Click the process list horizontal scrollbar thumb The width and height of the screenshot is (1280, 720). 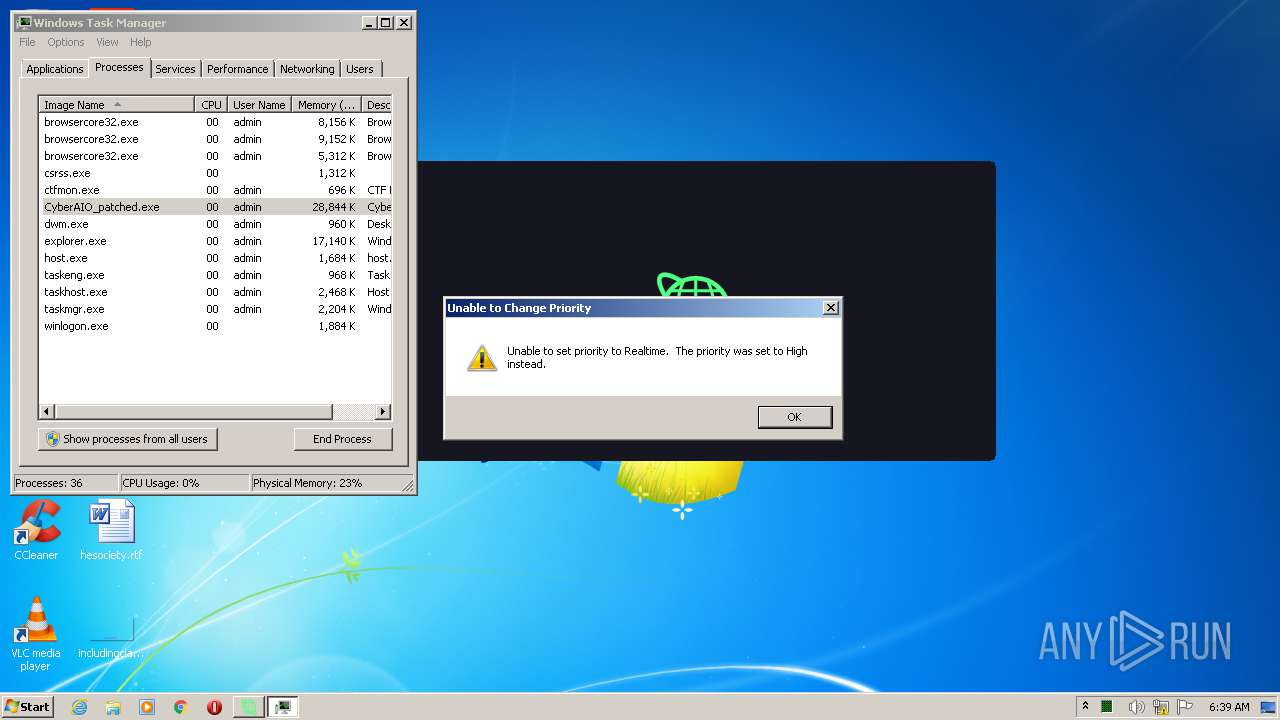point(193,412)
